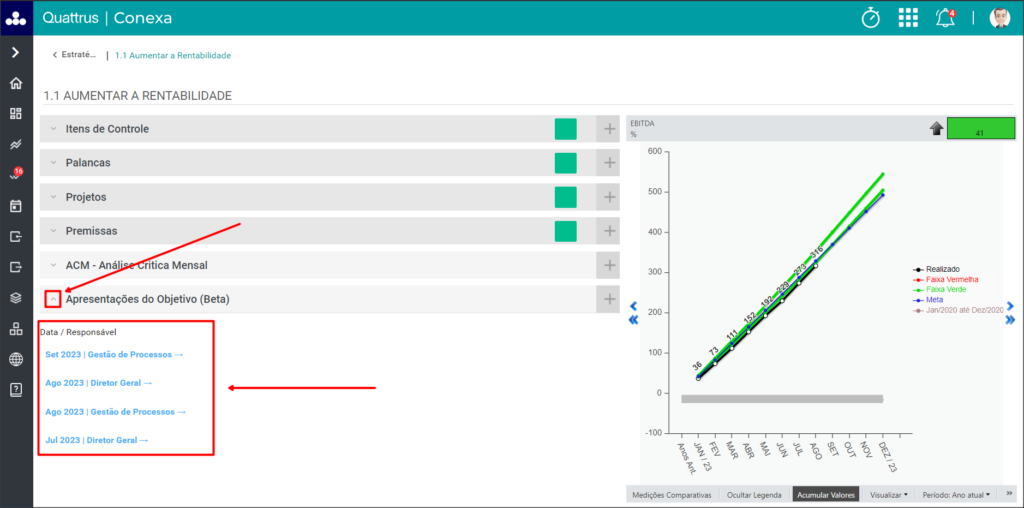Expand Itens de Controle section
This screenshot has width=1024, height=508.
[x=54, y=129]
